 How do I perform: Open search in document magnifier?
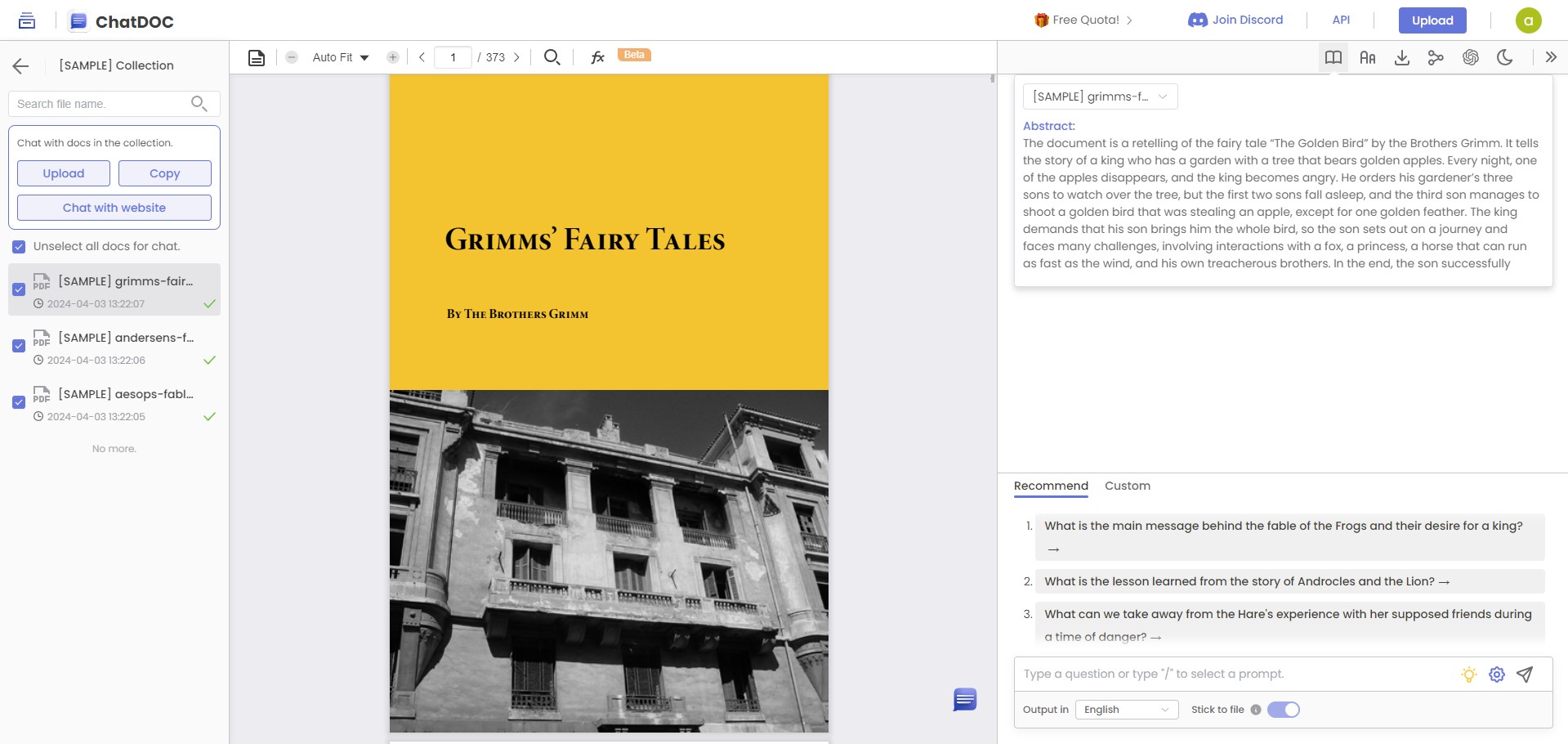[552, 57]
